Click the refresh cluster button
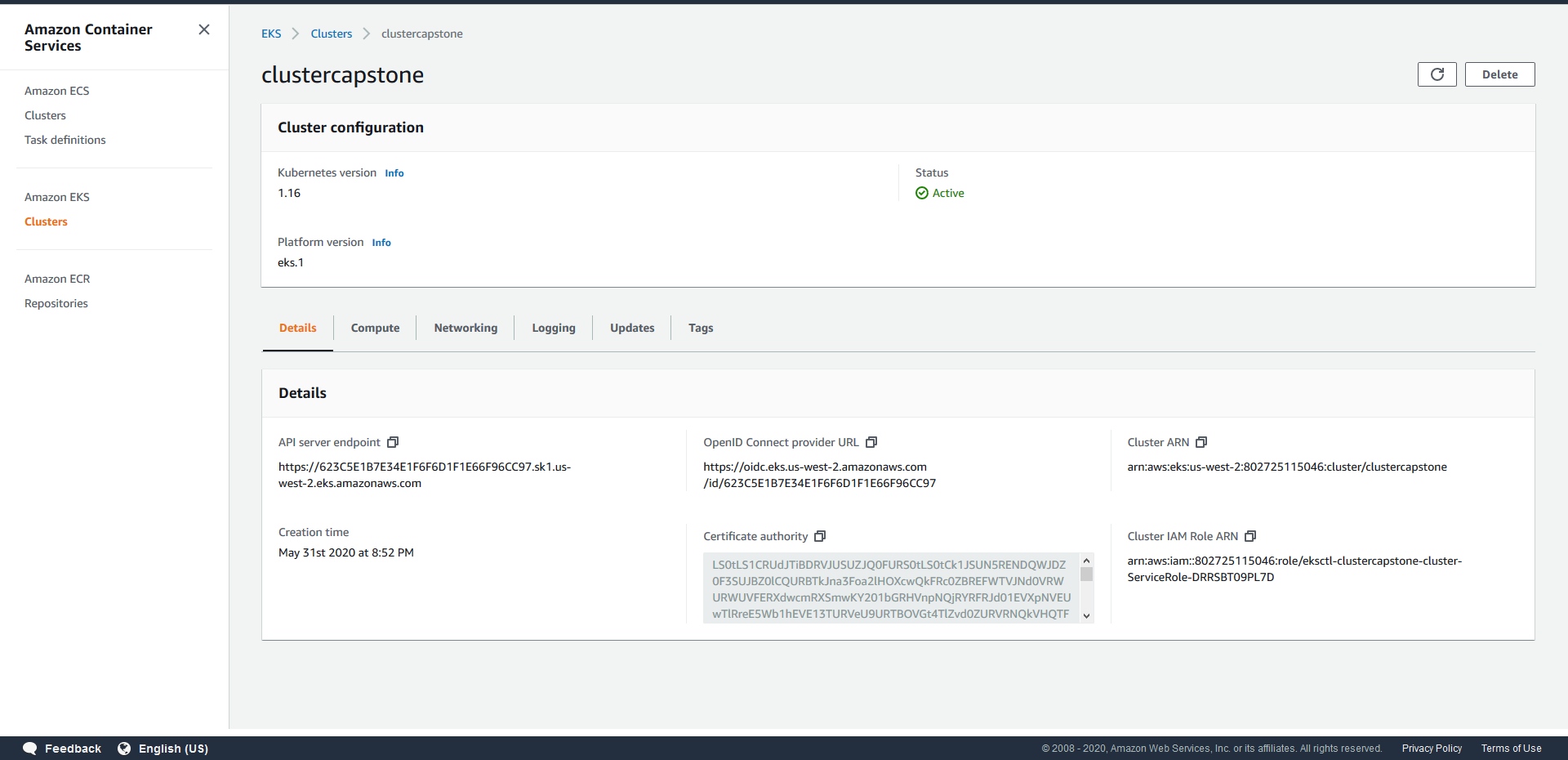Screen dimensions: 1568x760 [1437, 74]
